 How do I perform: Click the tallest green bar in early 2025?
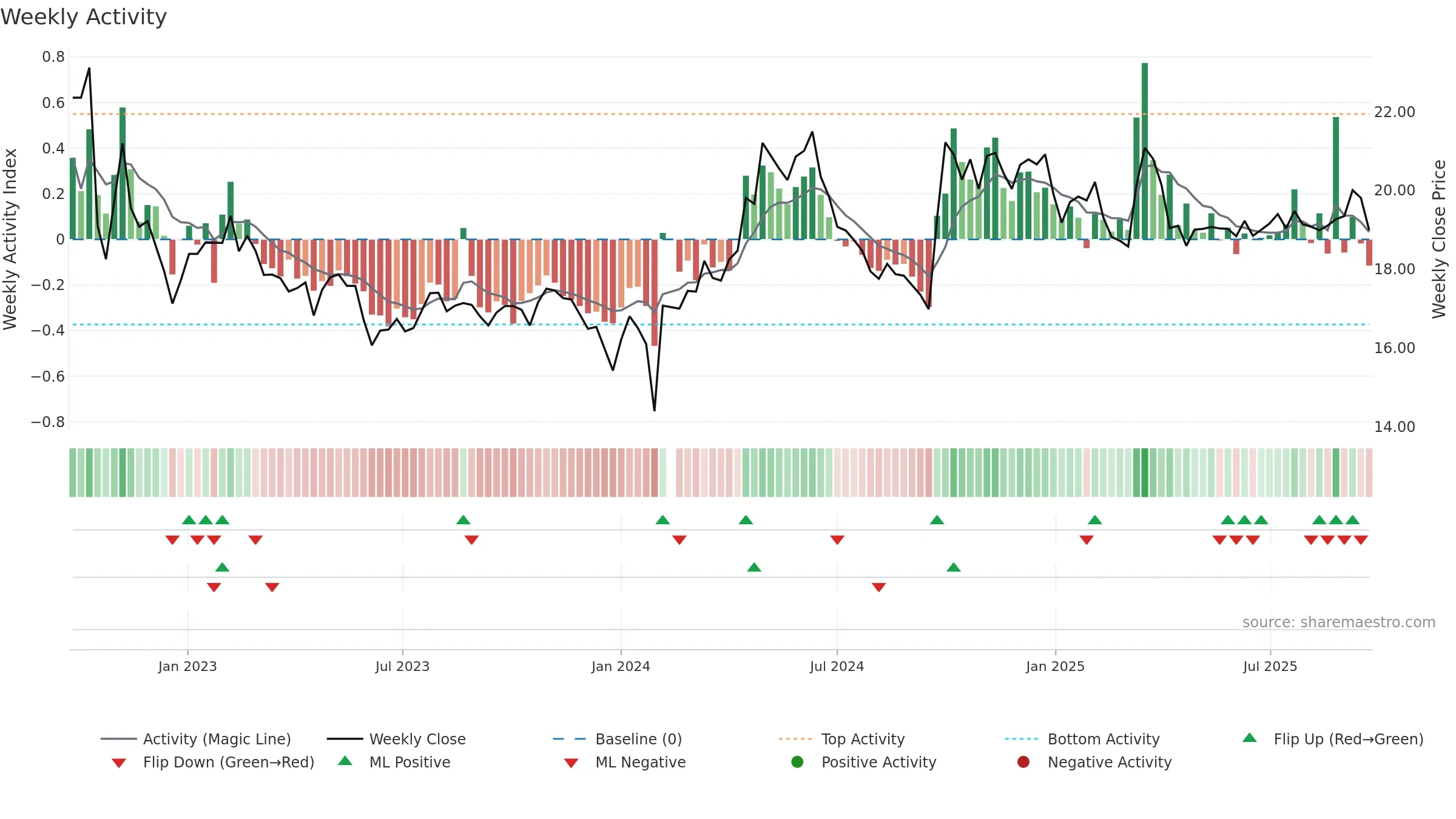[x=1144, y=151]
